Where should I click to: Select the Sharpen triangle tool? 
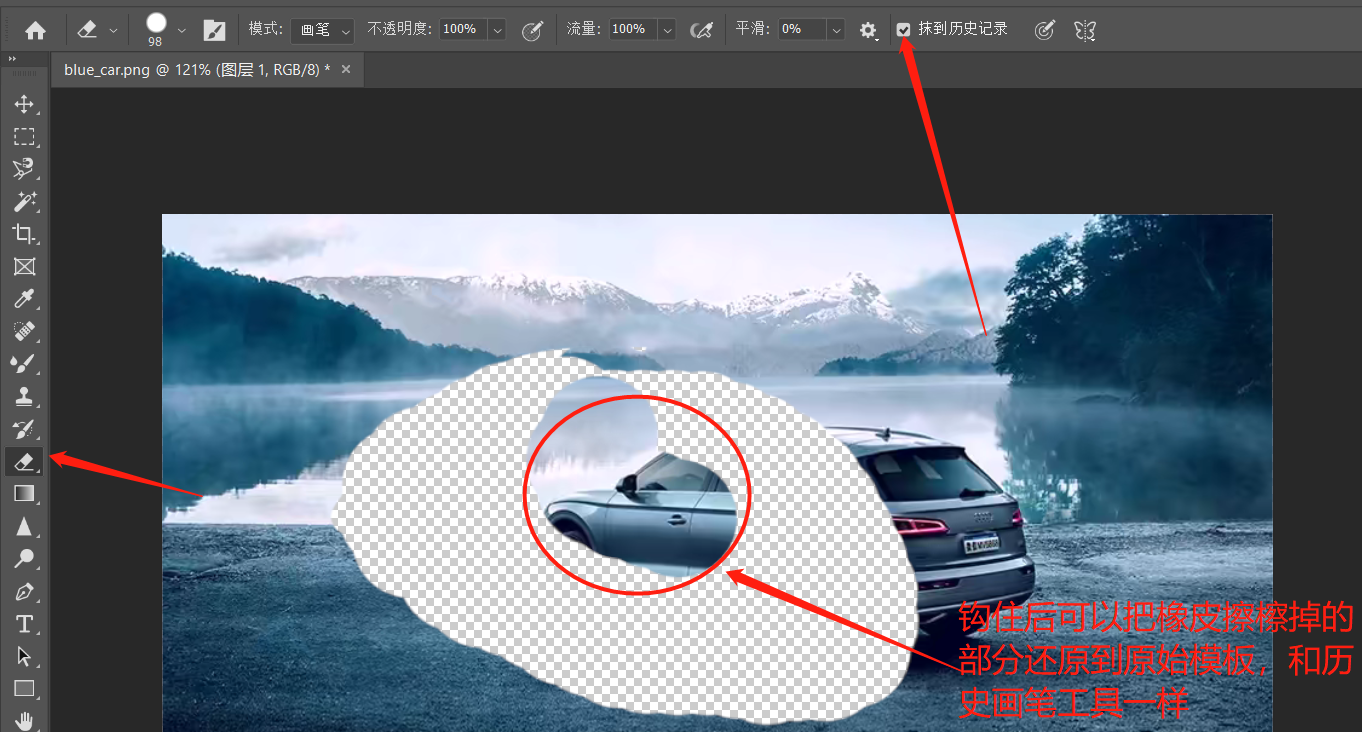click(x=24, y=526)
